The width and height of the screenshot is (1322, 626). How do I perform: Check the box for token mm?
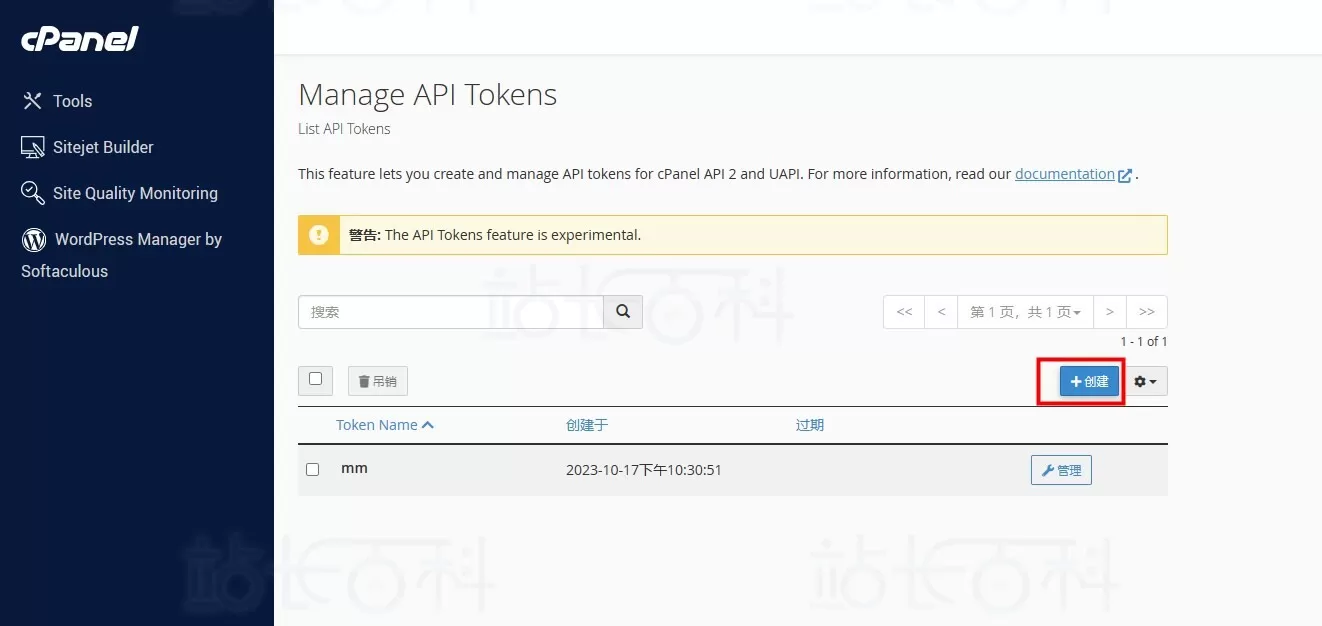[313, 469]
